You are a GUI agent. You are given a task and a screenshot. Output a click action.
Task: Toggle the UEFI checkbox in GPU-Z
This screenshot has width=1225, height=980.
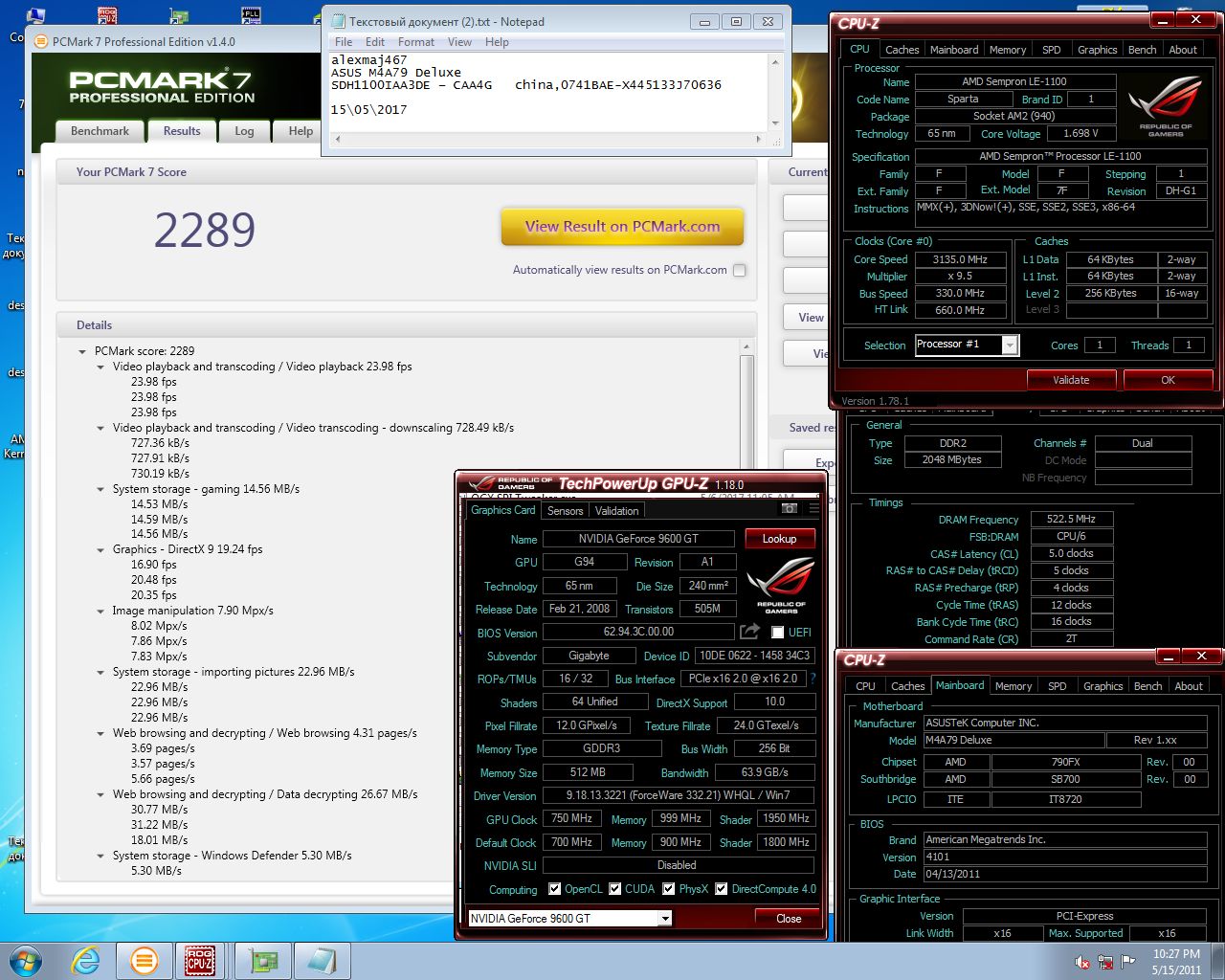click(777, 632)
